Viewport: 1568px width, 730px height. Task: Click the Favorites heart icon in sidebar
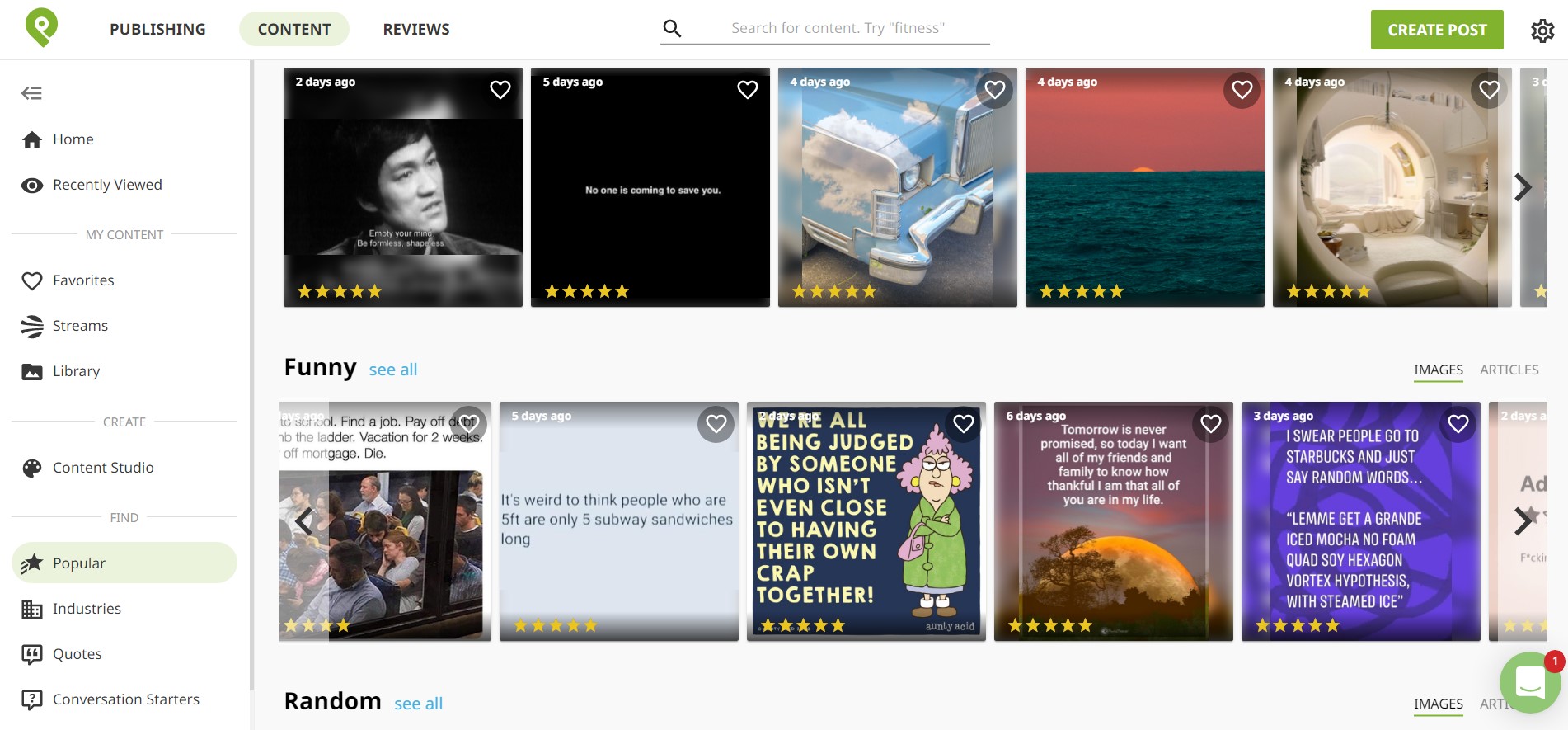click(32, 280)
